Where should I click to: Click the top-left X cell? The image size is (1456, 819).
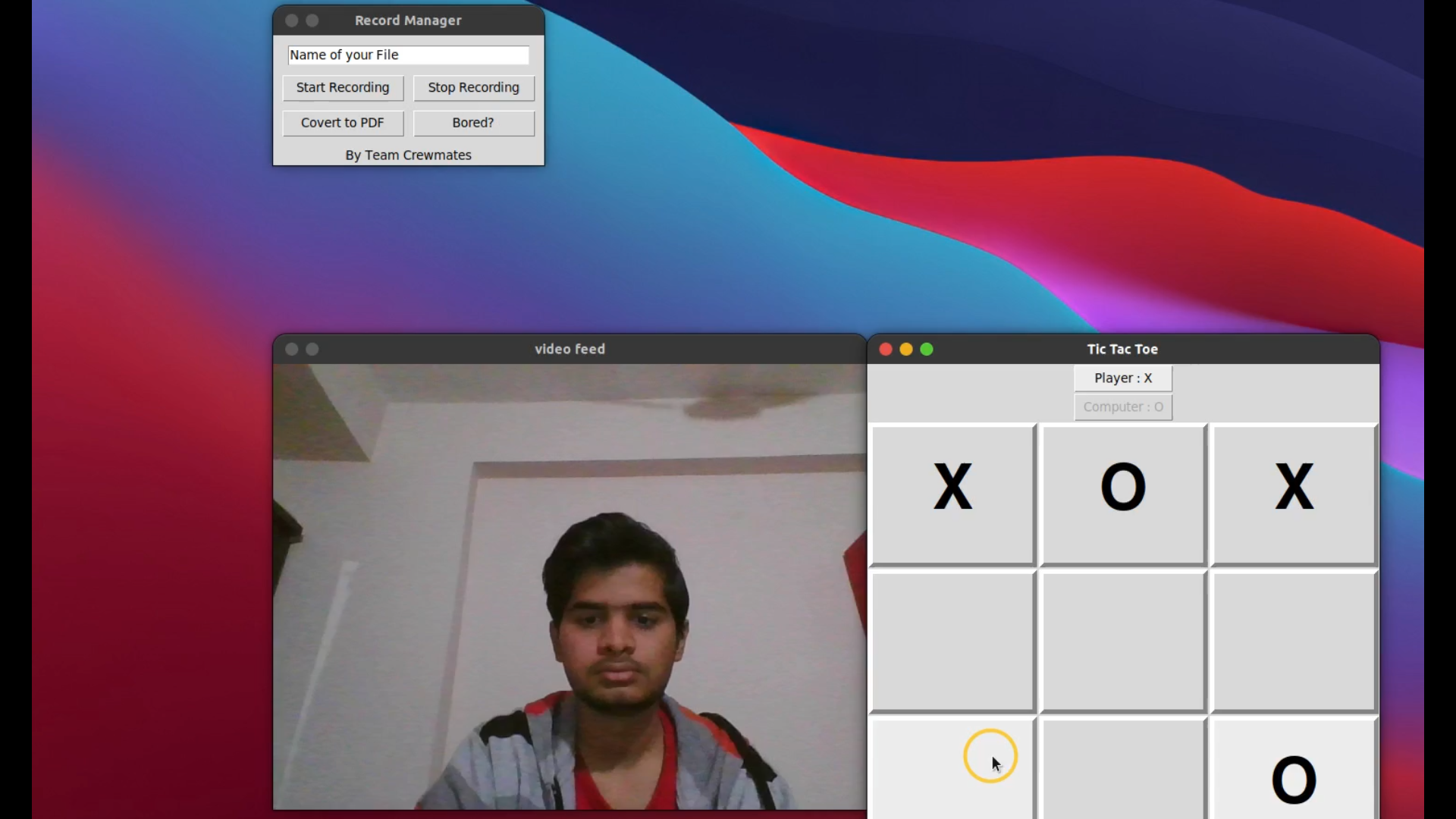(x=952, y=494)
